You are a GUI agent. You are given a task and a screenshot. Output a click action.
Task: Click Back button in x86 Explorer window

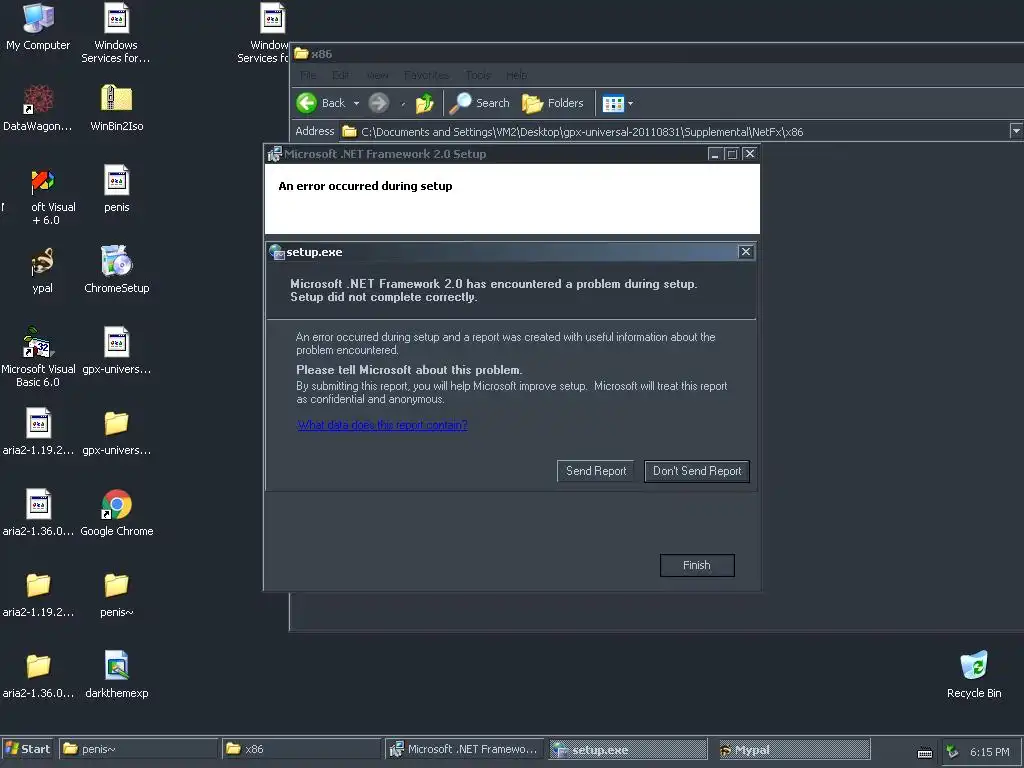tap(321, 103)
